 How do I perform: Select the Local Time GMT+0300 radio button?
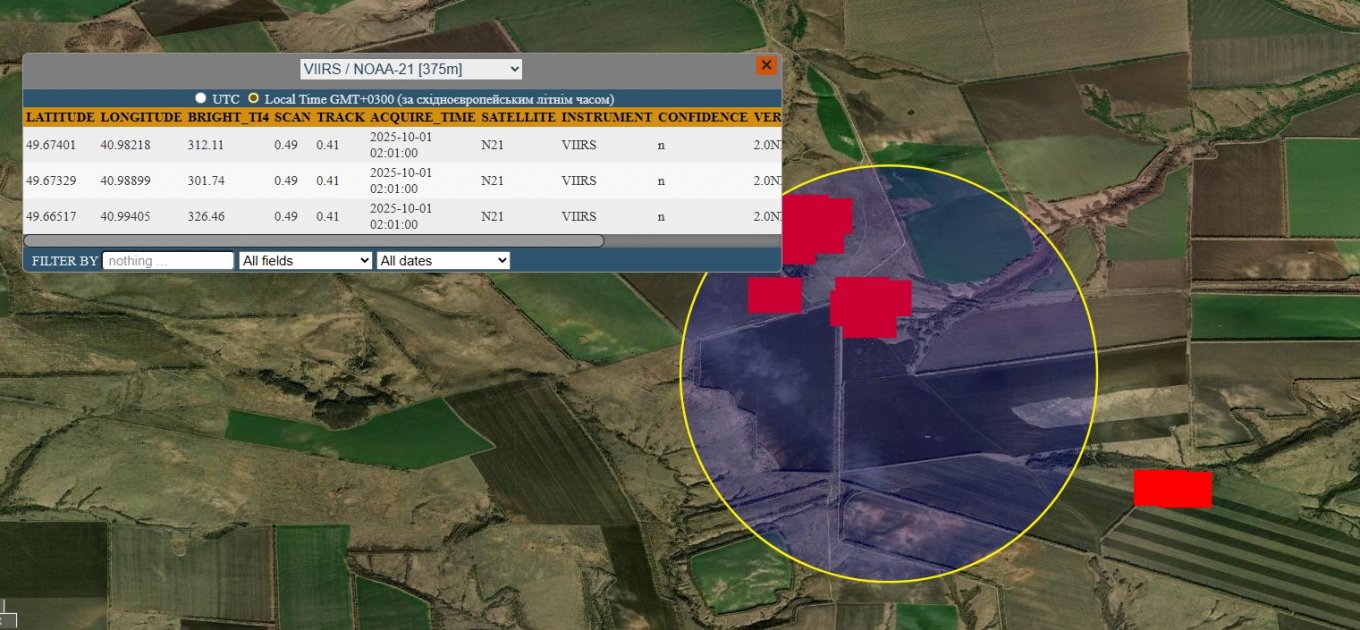pyautogui.click(x=253, y=99)
